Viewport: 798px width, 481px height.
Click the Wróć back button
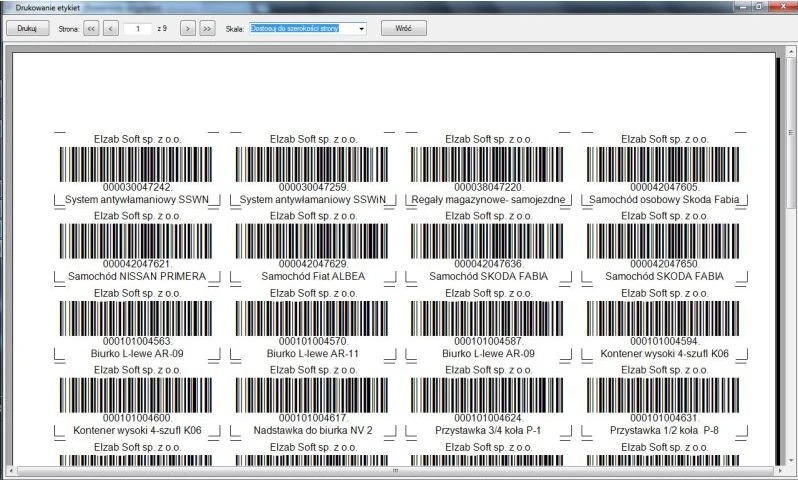click(x=404, y=29)
